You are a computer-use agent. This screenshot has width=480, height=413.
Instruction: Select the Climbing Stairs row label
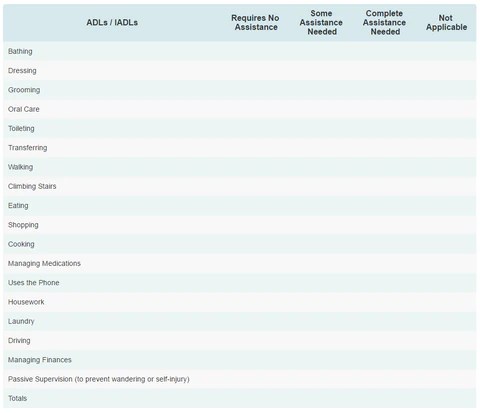(x=32, y=186)
